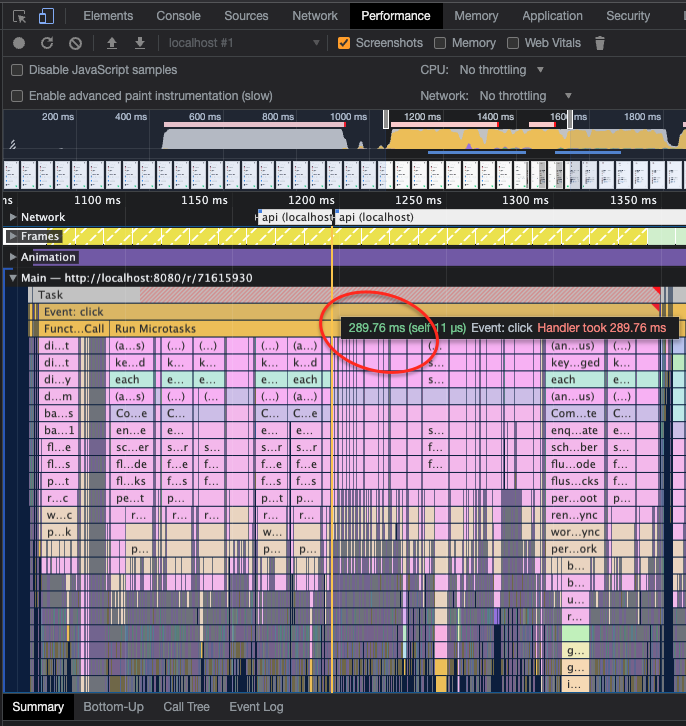Click the per...oot flame block
Image resolution: width=686 pixels, height=726 pixels.
pos(574,498)
